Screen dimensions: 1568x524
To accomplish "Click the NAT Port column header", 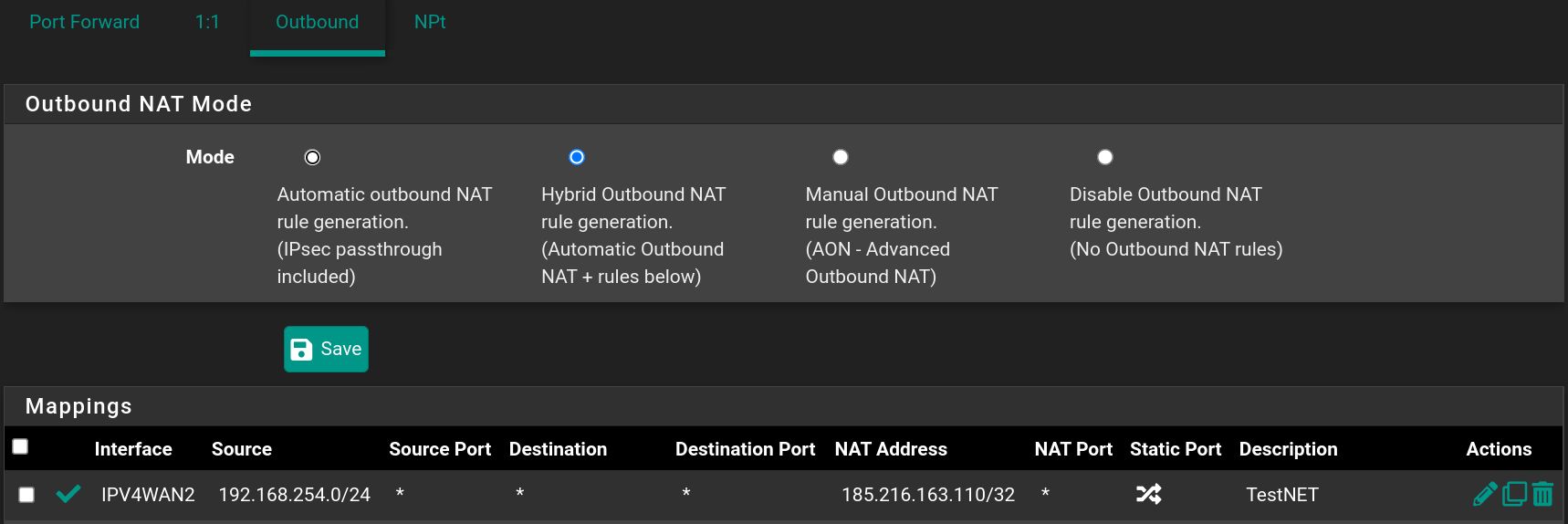I will click(x=1073, y=449).
